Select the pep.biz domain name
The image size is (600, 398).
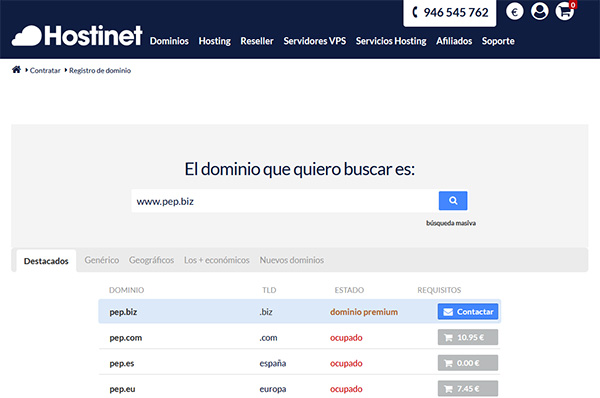[x=123, y=312]
